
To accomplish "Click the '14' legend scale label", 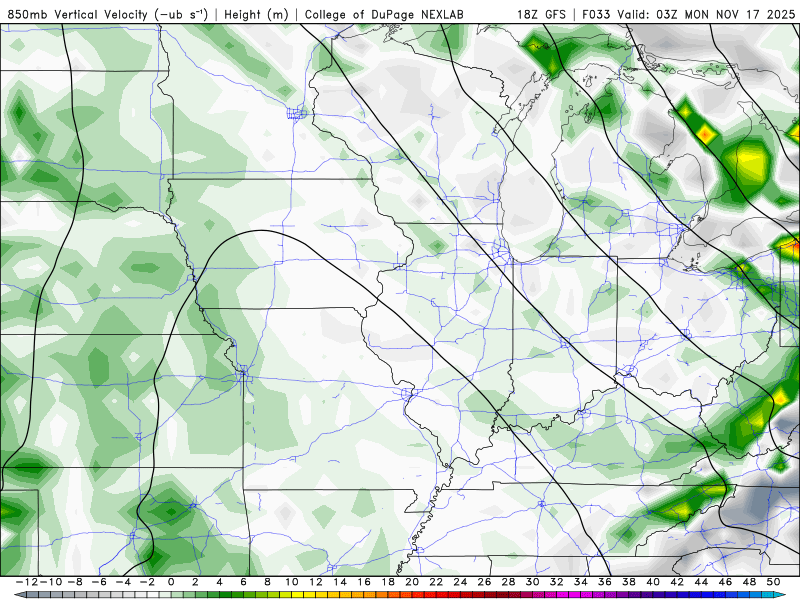I will pos(340,582).
